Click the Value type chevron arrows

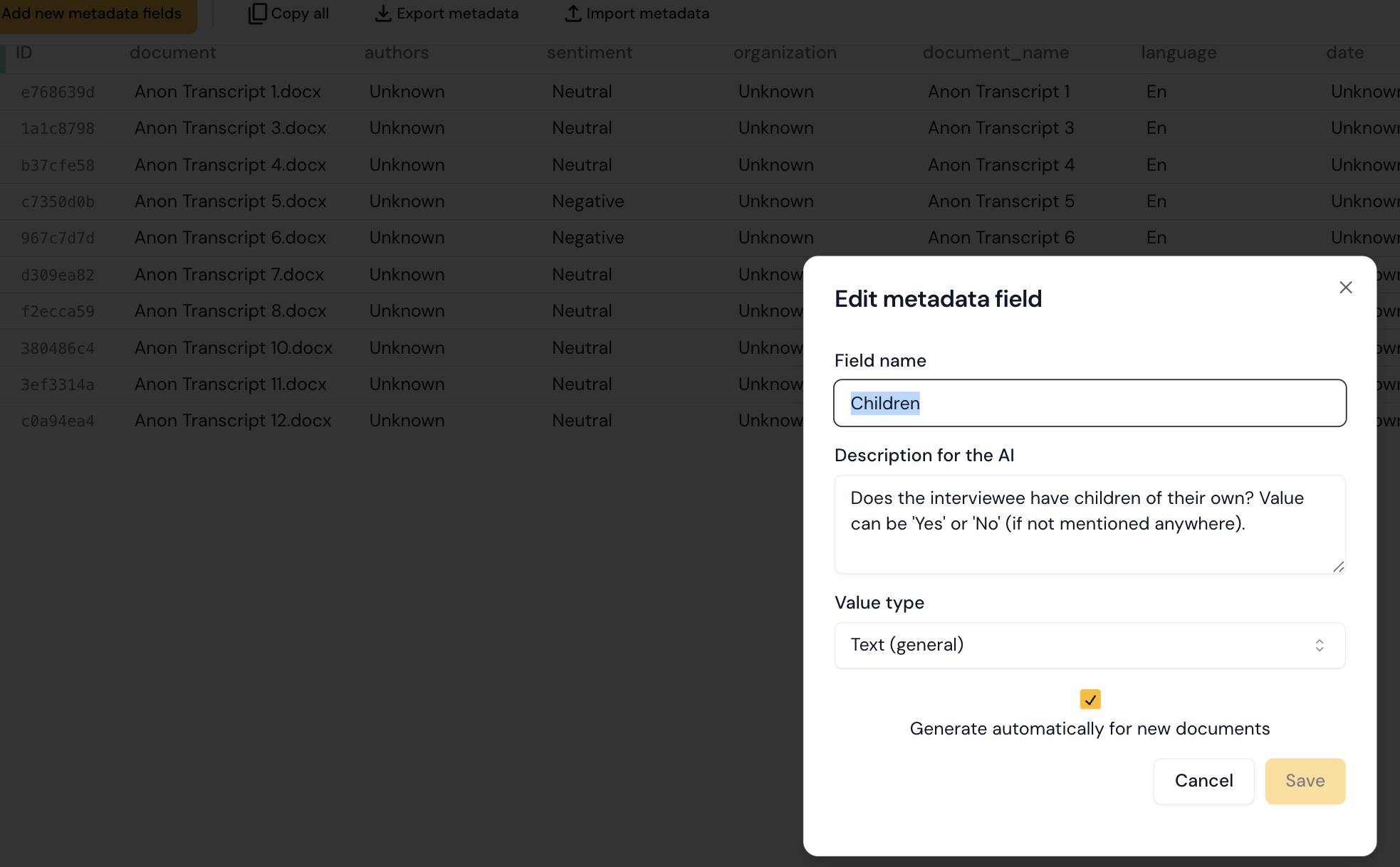pos(1319,645)
